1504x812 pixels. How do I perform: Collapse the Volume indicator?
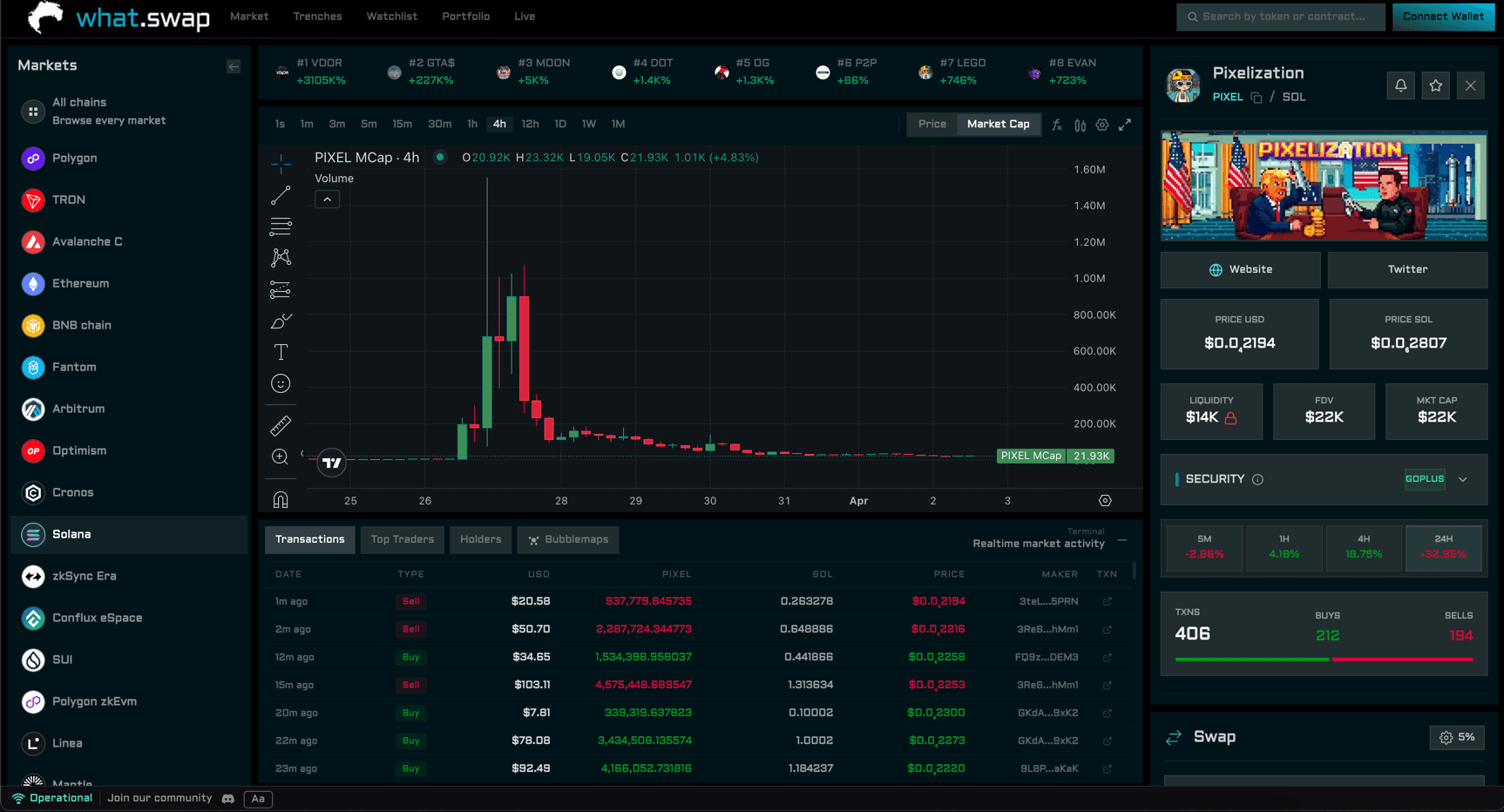(327, 199)
